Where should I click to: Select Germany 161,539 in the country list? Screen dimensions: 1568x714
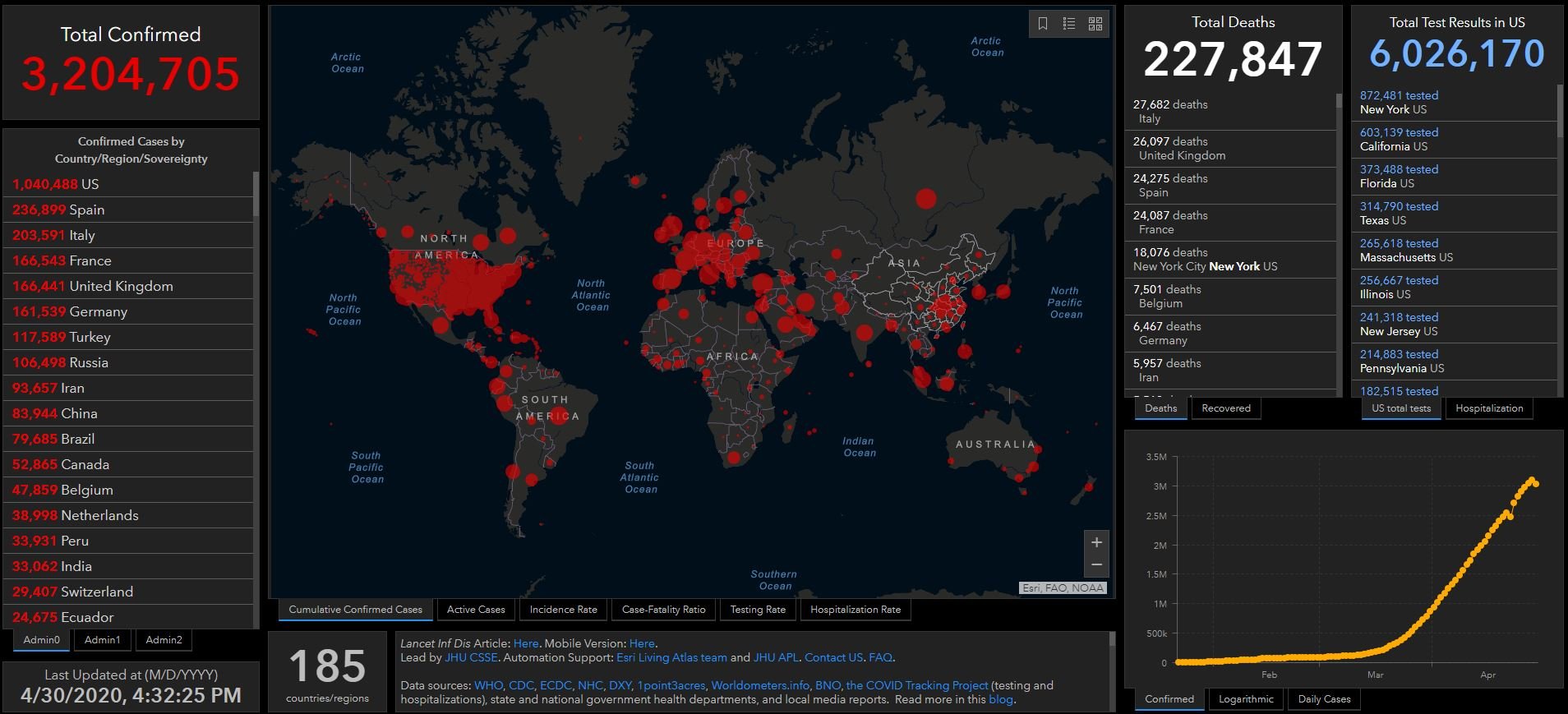pyautogui.click(x=130, y=311)
